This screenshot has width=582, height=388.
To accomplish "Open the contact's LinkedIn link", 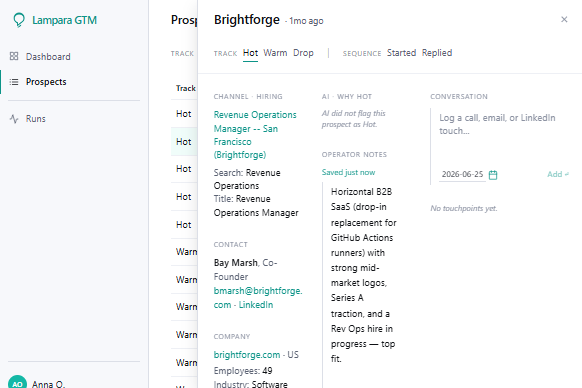I will click(x=256, y=305).
